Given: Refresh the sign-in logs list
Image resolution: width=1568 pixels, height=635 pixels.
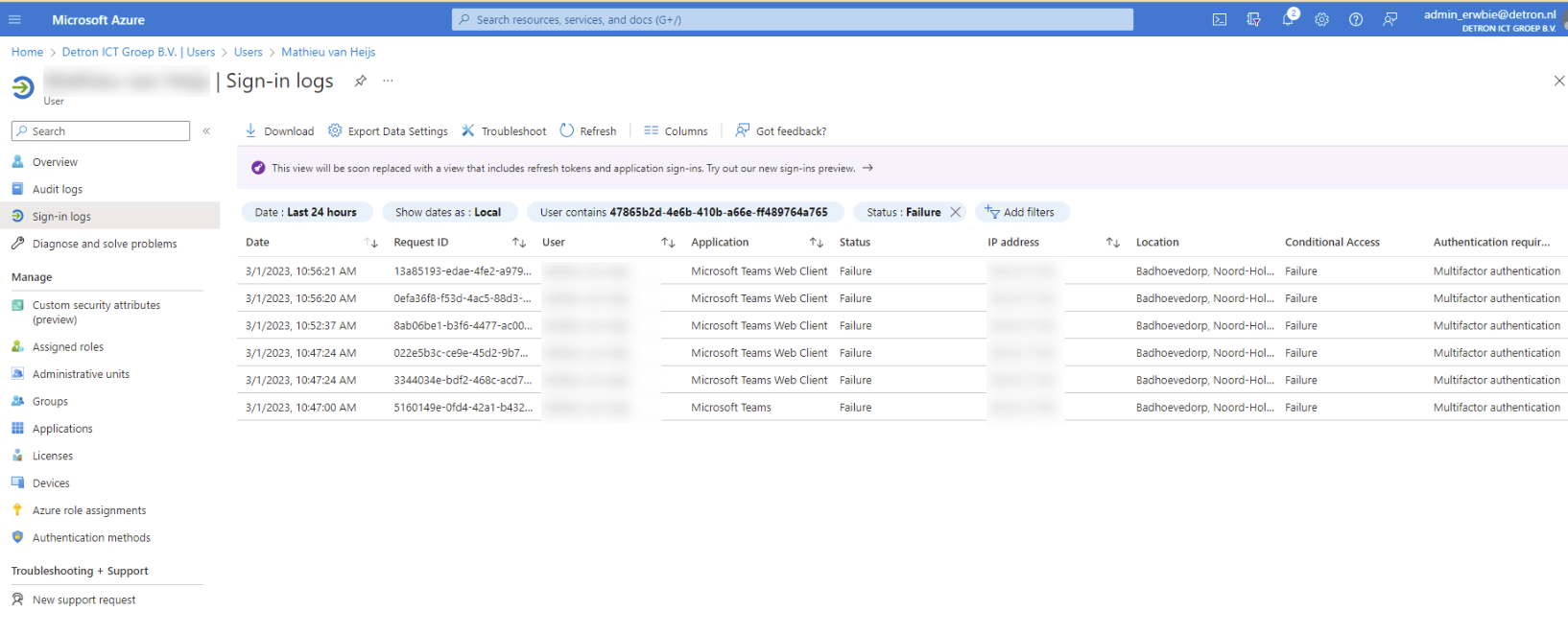Looking at the screenshot, I should (588, 131).
